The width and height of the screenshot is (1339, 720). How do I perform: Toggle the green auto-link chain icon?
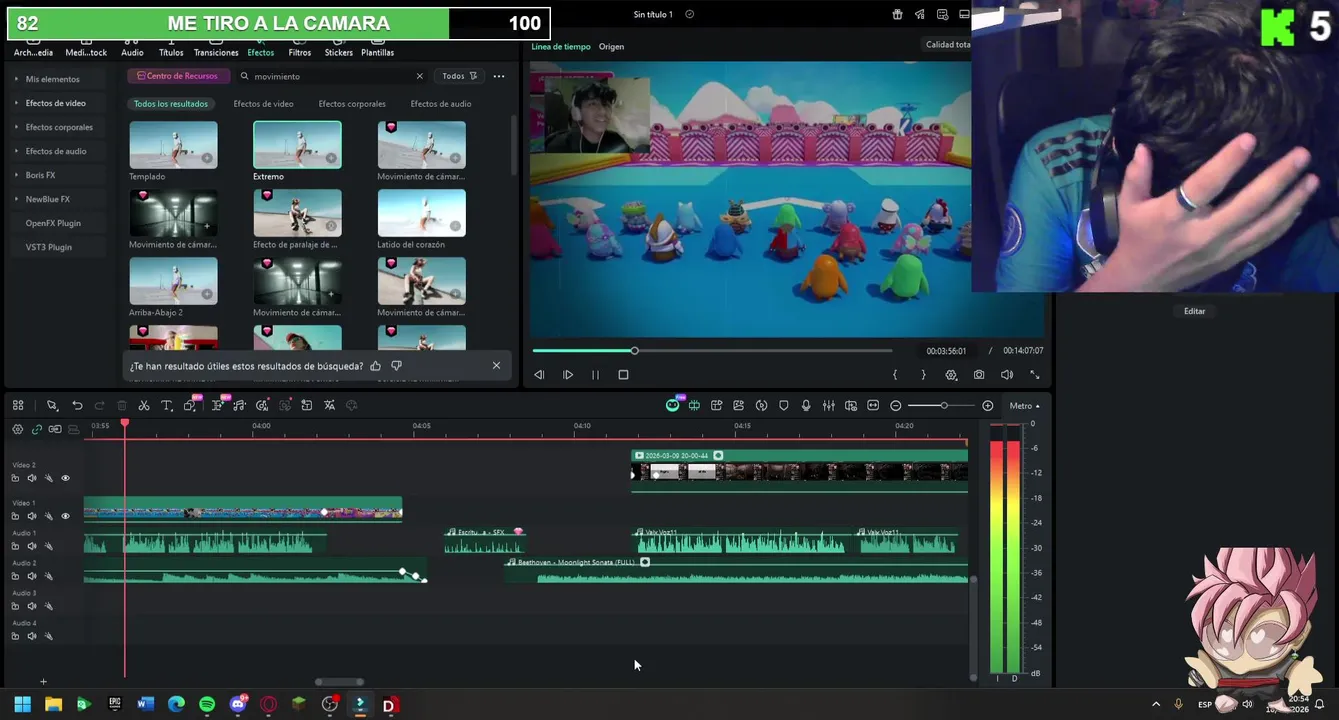click(37, 429)
